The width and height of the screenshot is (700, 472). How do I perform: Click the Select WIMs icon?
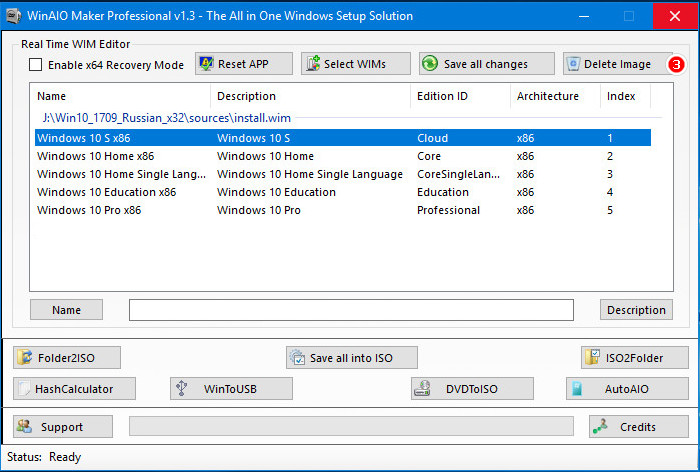(313, 64)
